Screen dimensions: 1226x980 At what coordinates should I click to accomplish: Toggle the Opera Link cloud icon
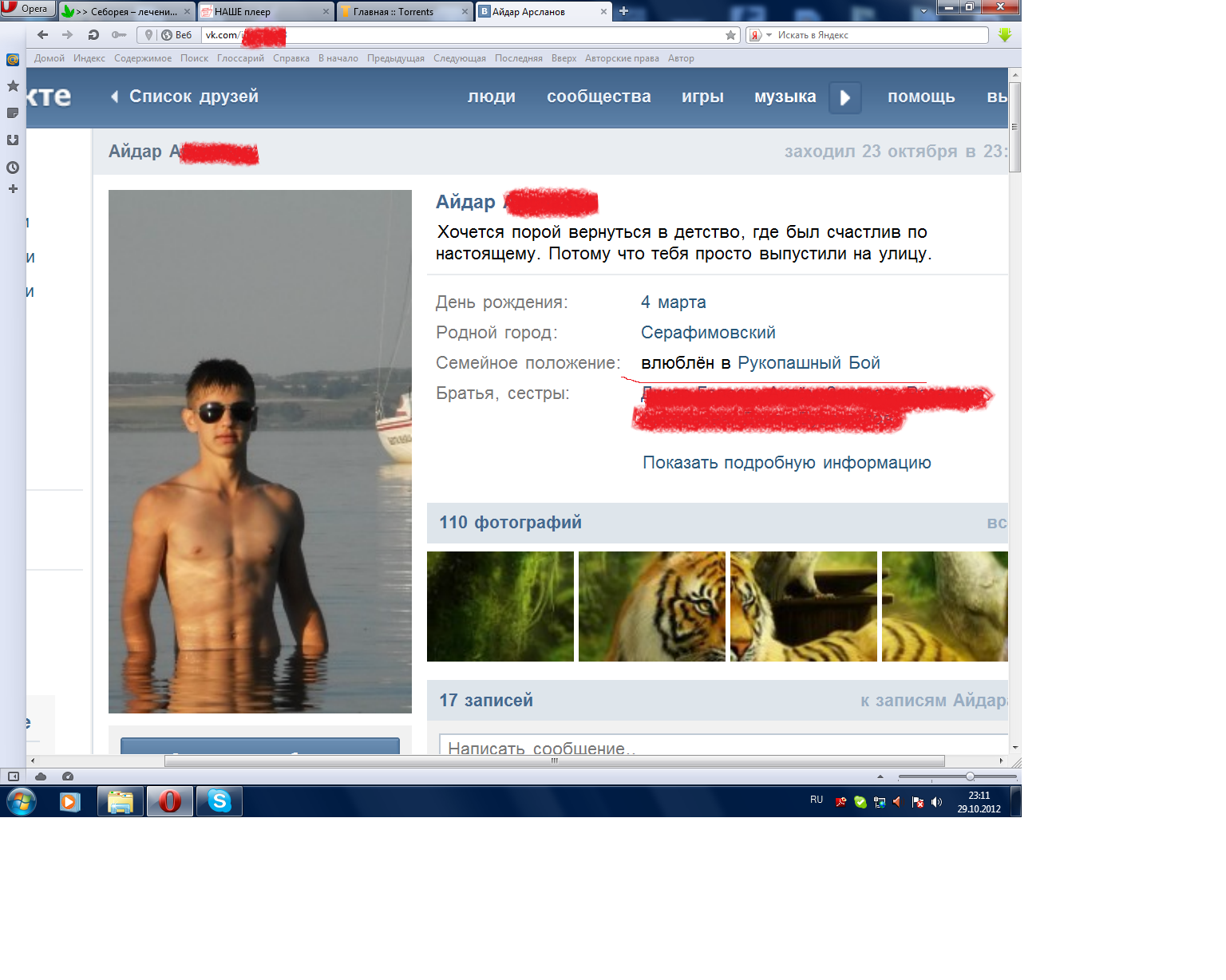click(x=41, y=776)
